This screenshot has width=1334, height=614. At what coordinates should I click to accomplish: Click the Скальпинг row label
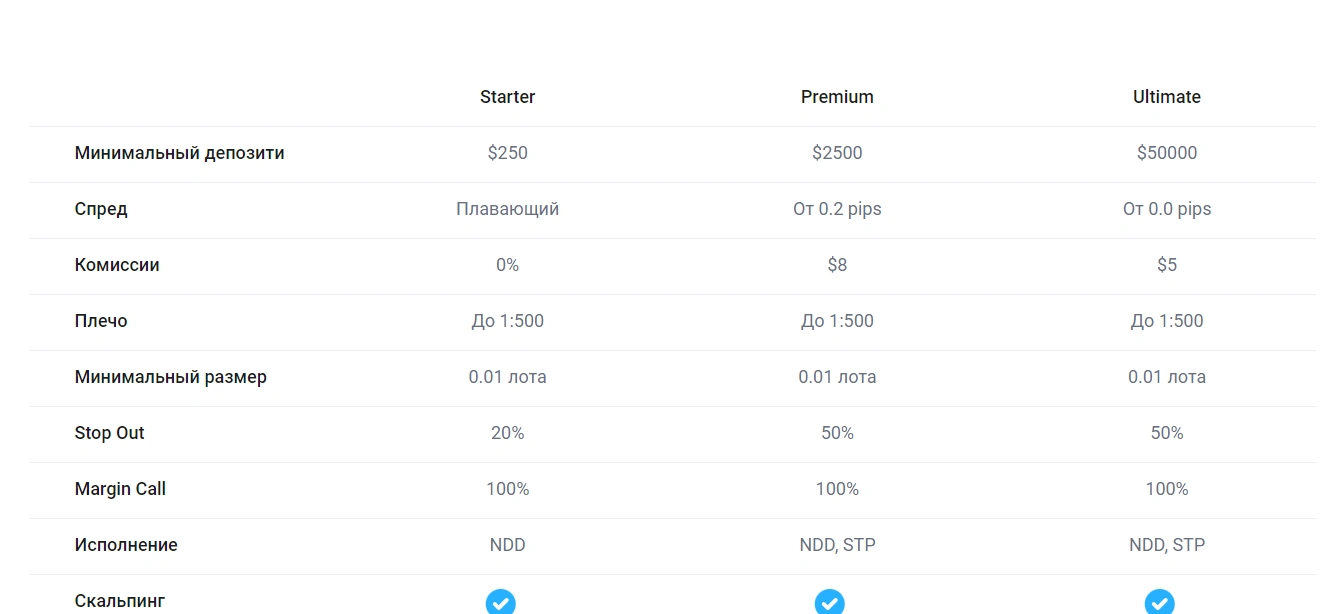click(119, 602)
